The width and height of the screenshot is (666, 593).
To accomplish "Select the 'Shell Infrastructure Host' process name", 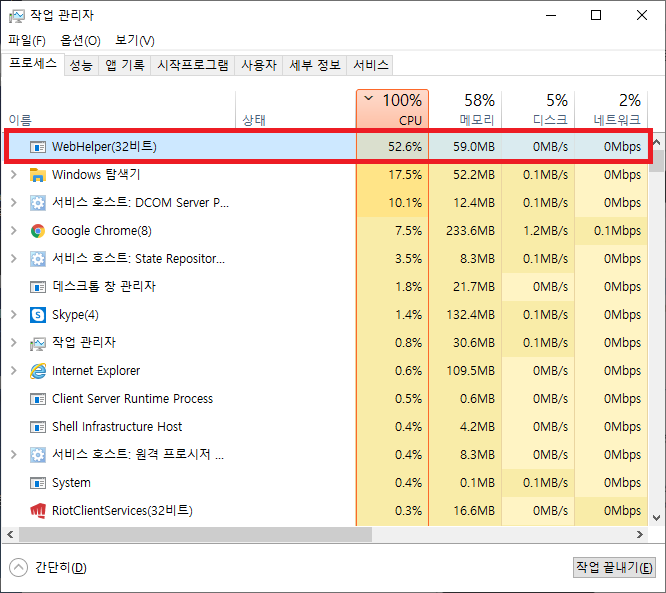I will coord(117,427).
